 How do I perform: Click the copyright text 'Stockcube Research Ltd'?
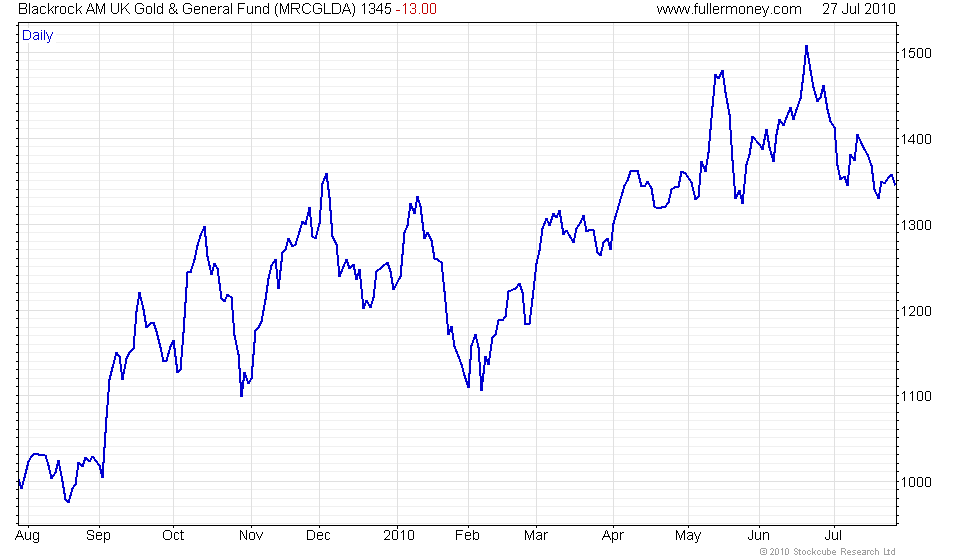(x=844, y=552)
